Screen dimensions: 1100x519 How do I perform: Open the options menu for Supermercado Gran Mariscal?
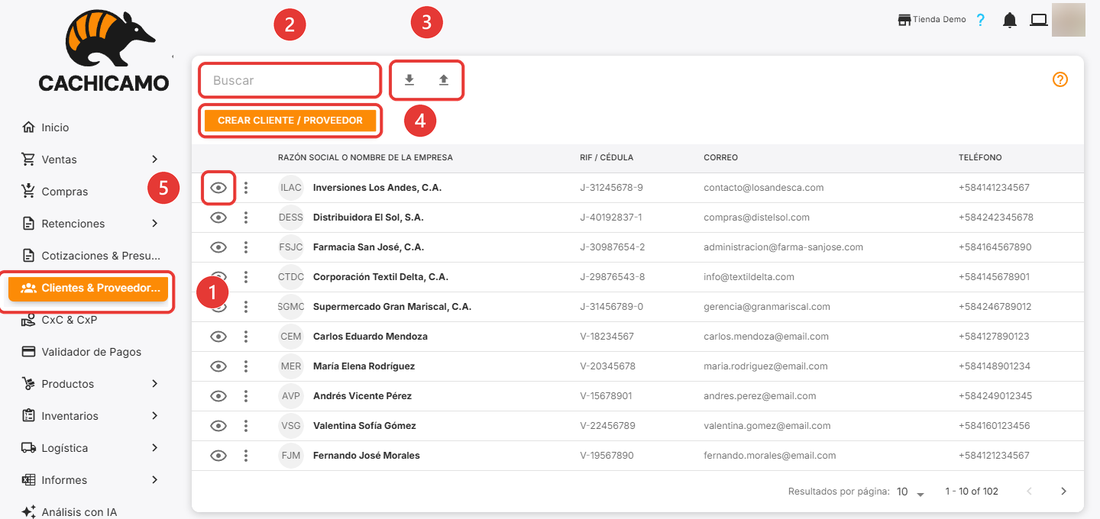(x=246, y=306)
